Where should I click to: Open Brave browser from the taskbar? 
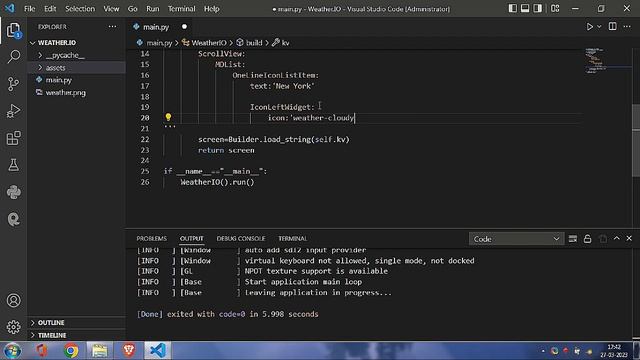pyautogui.click(x=129, y=351)
